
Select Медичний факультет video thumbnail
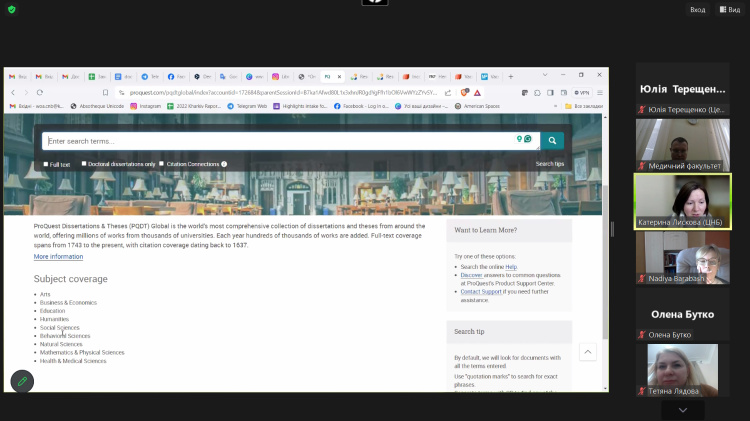click(x=683, y=145)
